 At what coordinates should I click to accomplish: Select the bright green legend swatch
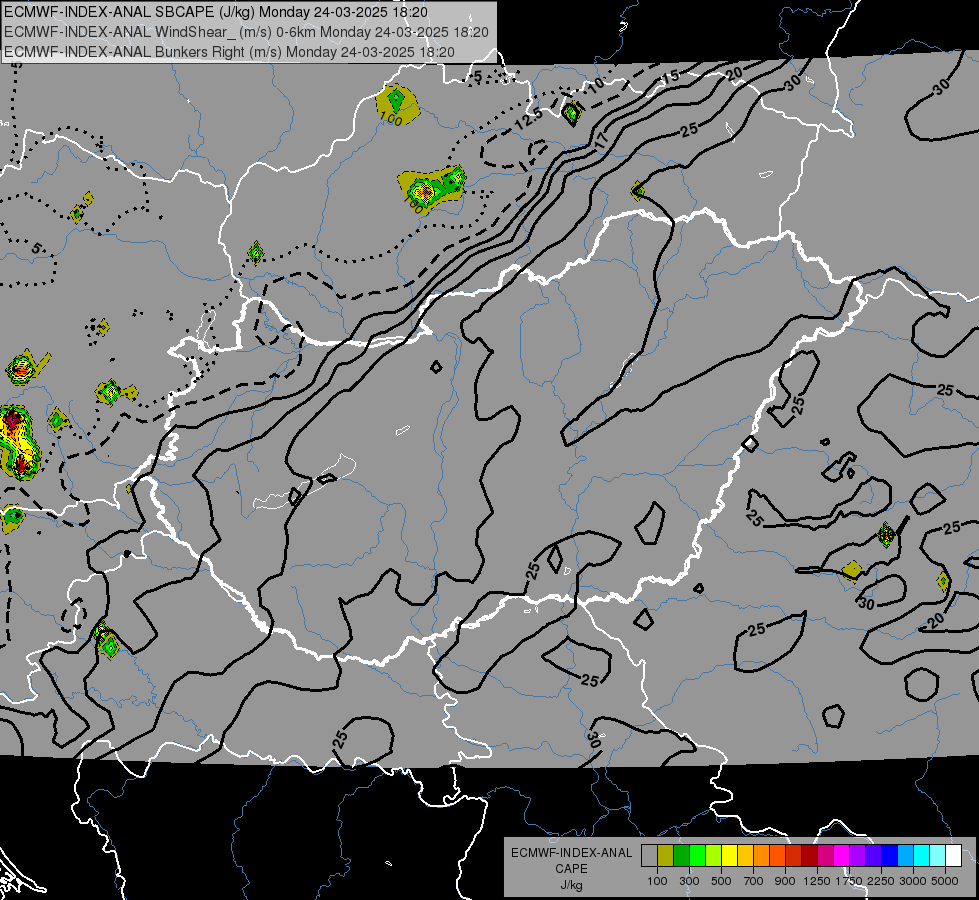697,856
